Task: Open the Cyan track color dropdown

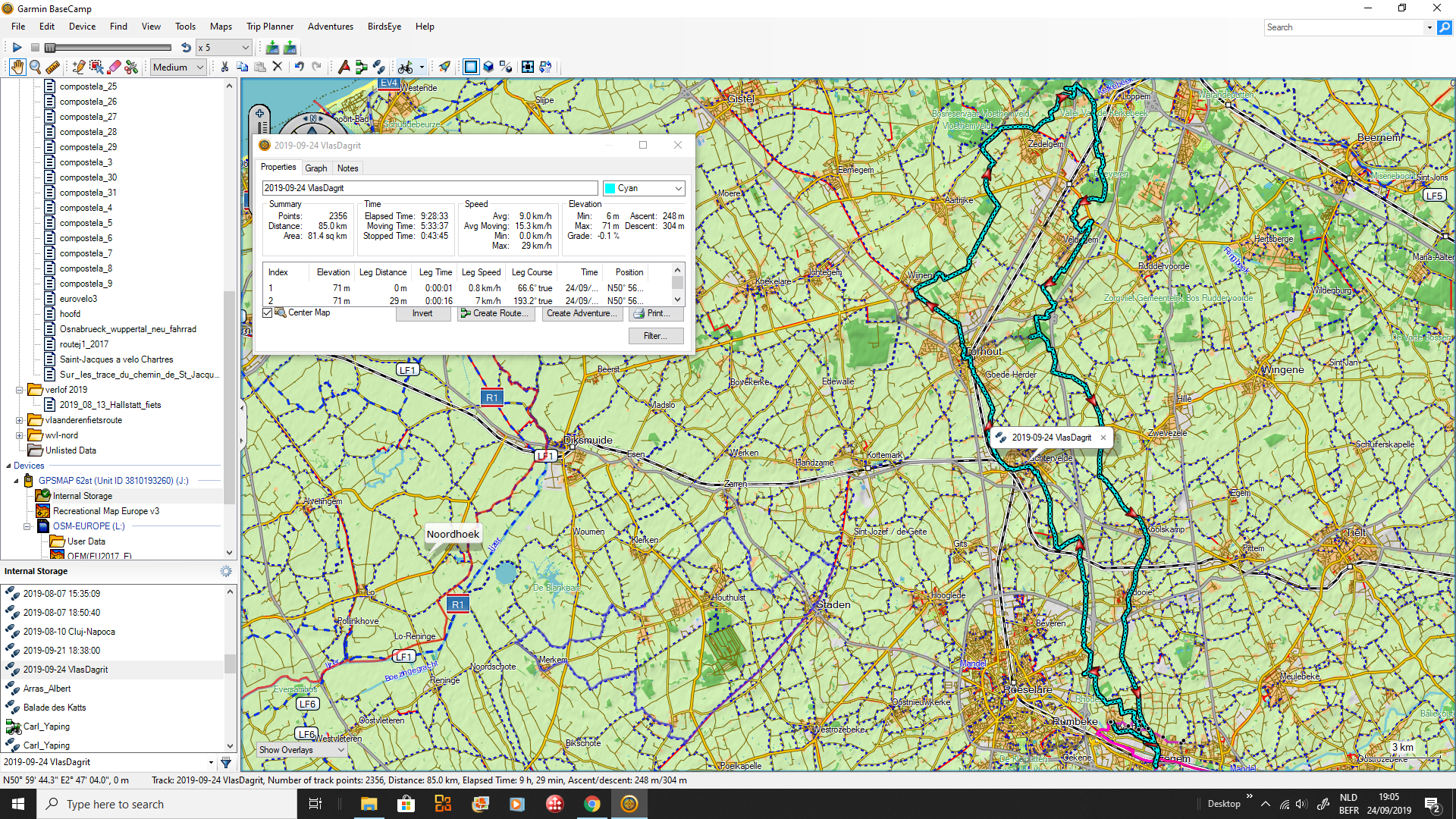Action: coord(644,188)
